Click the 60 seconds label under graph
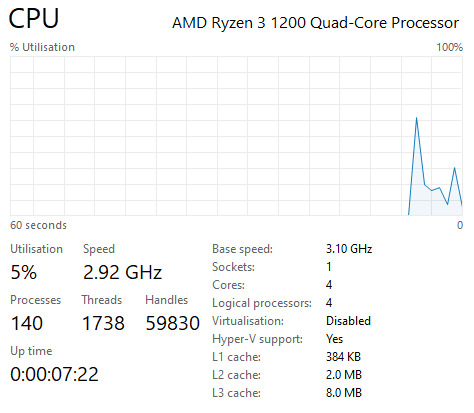Image resolution: width=474 pixels, height=413 pixels. (38, 225)
